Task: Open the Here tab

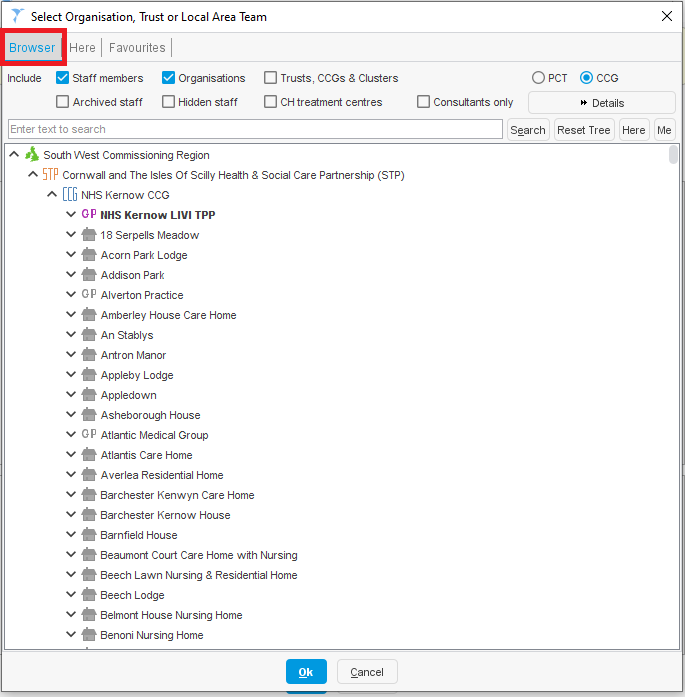Action: click(83, 48)
